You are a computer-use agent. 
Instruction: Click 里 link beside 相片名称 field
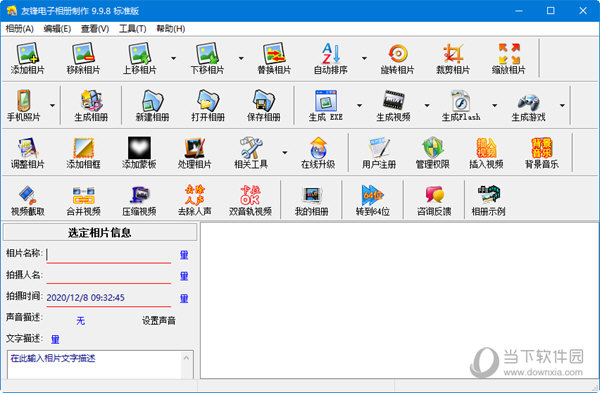point(184,255)
